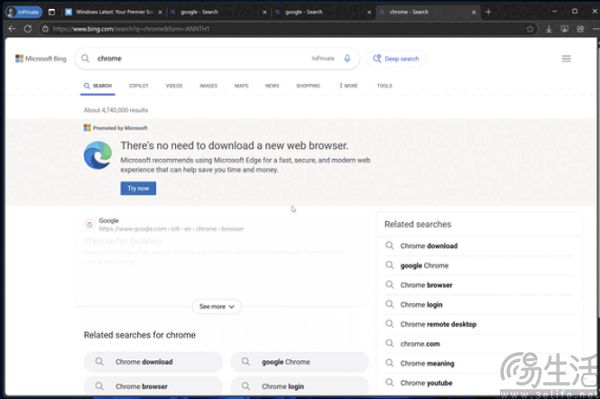
Task: Click the Related searches sidebar heading
Action: click(x=417, y=224)
